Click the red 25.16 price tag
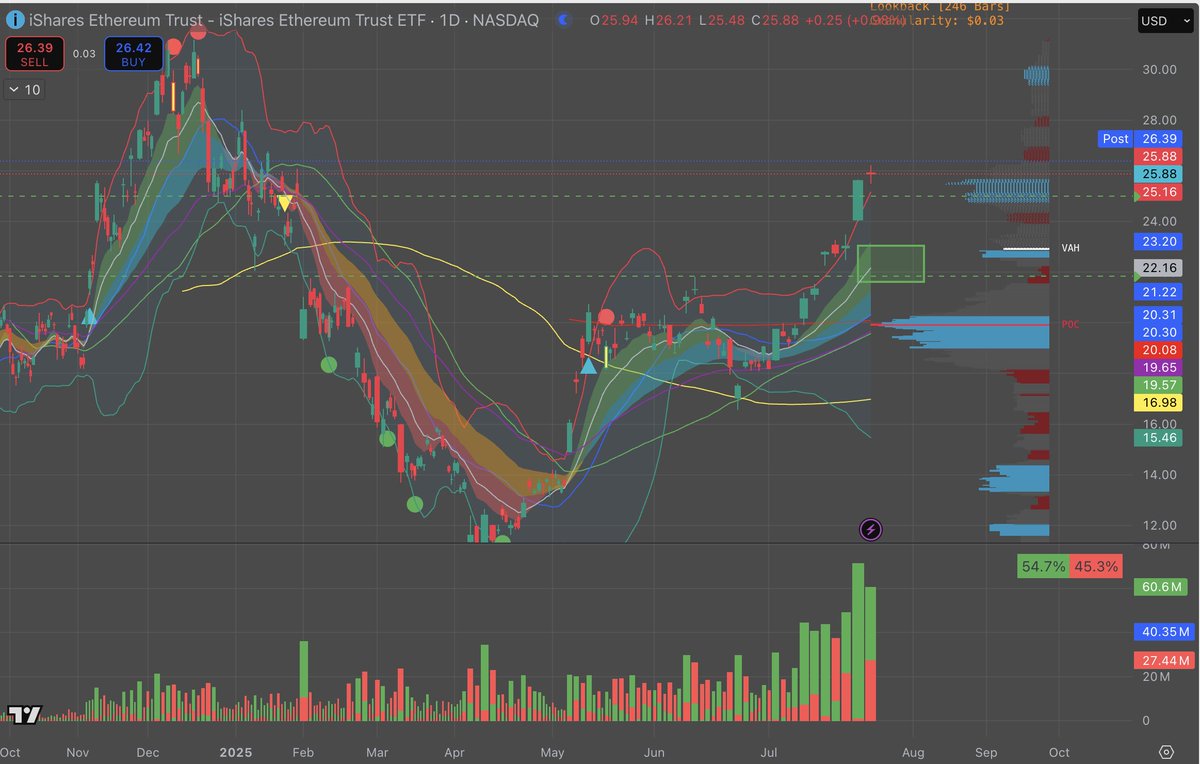Viewport: 1200px width, 764px height. (x=1159, y=192)
